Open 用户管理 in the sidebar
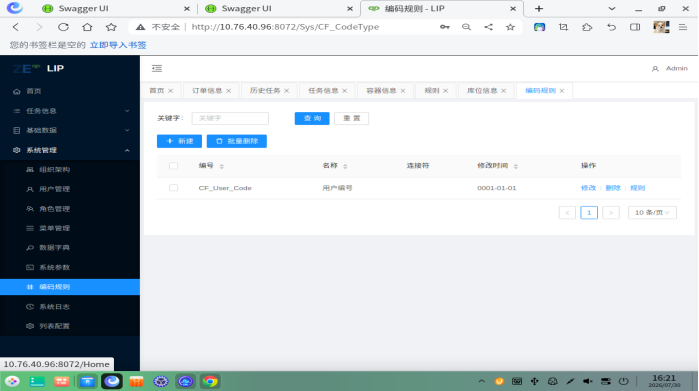The height and width of the screenshot is (391, 699). click(70, 189)
